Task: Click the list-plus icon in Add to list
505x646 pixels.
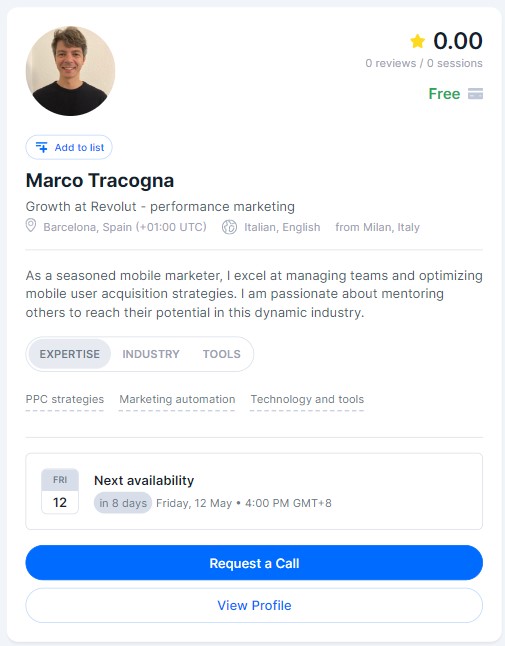Action: pyautogui.click(x=42, y=147)
